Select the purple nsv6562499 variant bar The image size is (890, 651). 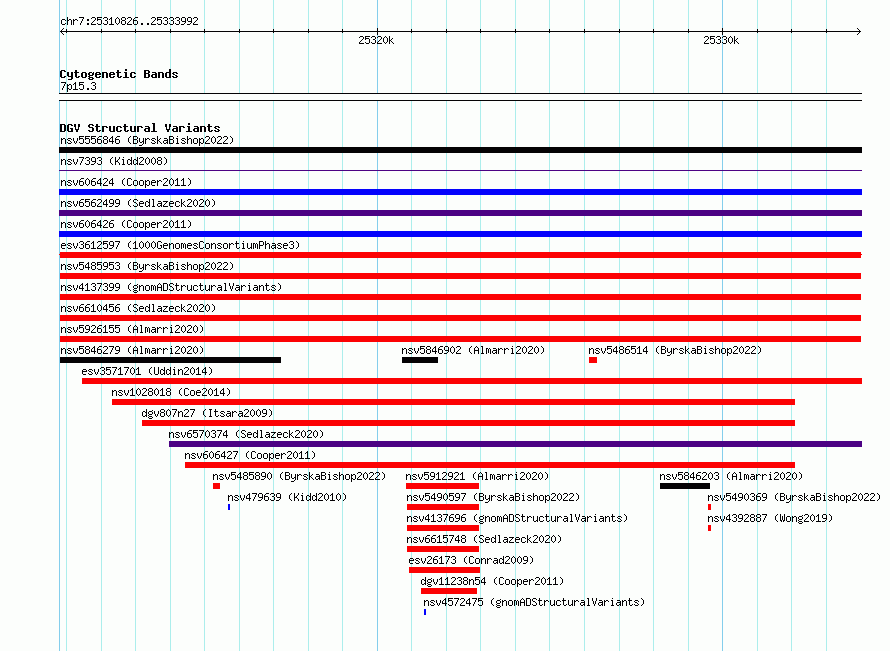[460, 213]
